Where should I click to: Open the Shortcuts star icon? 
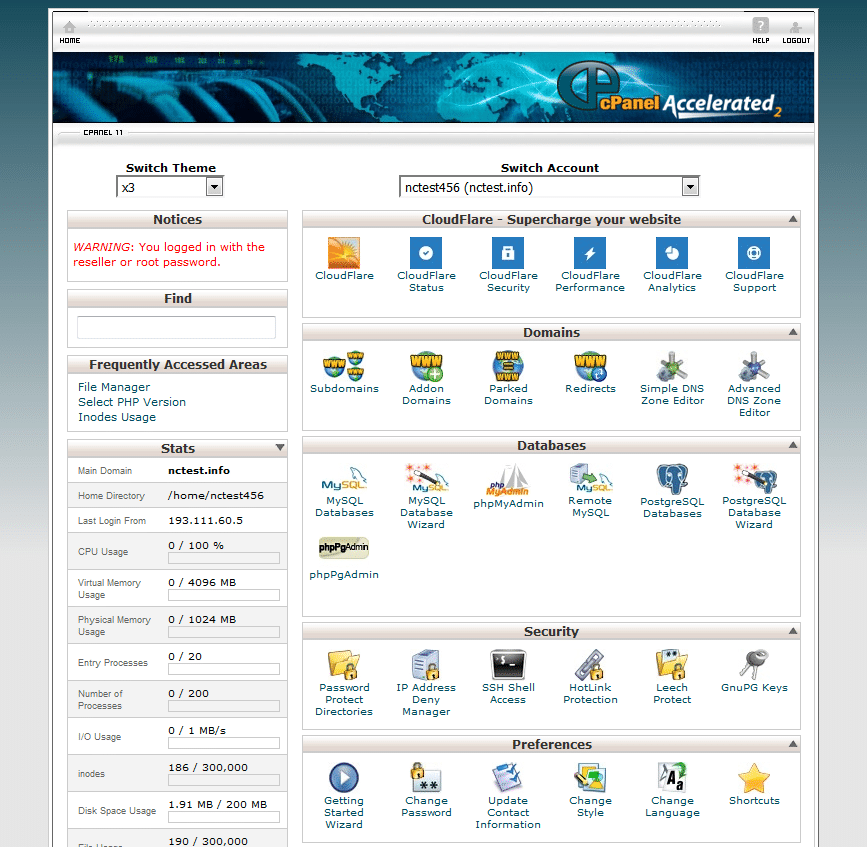coord(754,778)
